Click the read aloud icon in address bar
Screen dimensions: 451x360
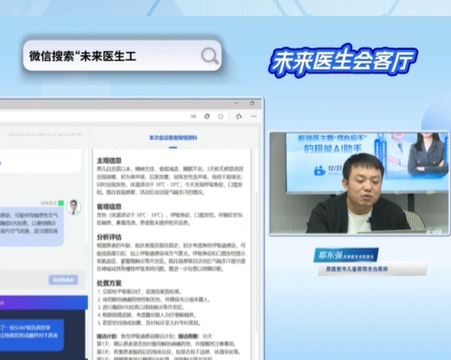click(x=193, y=117)
